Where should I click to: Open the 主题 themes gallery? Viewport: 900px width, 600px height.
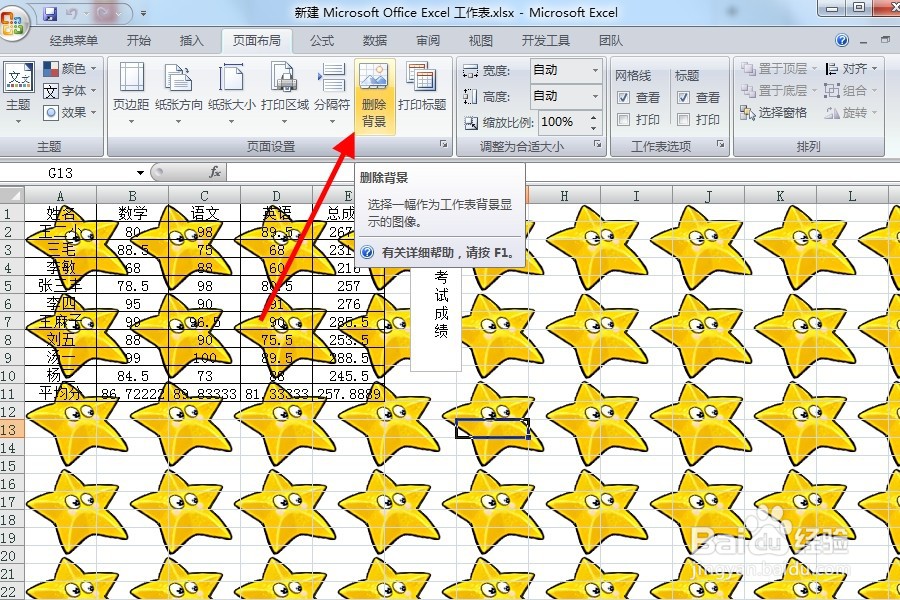tap(18, 93)
